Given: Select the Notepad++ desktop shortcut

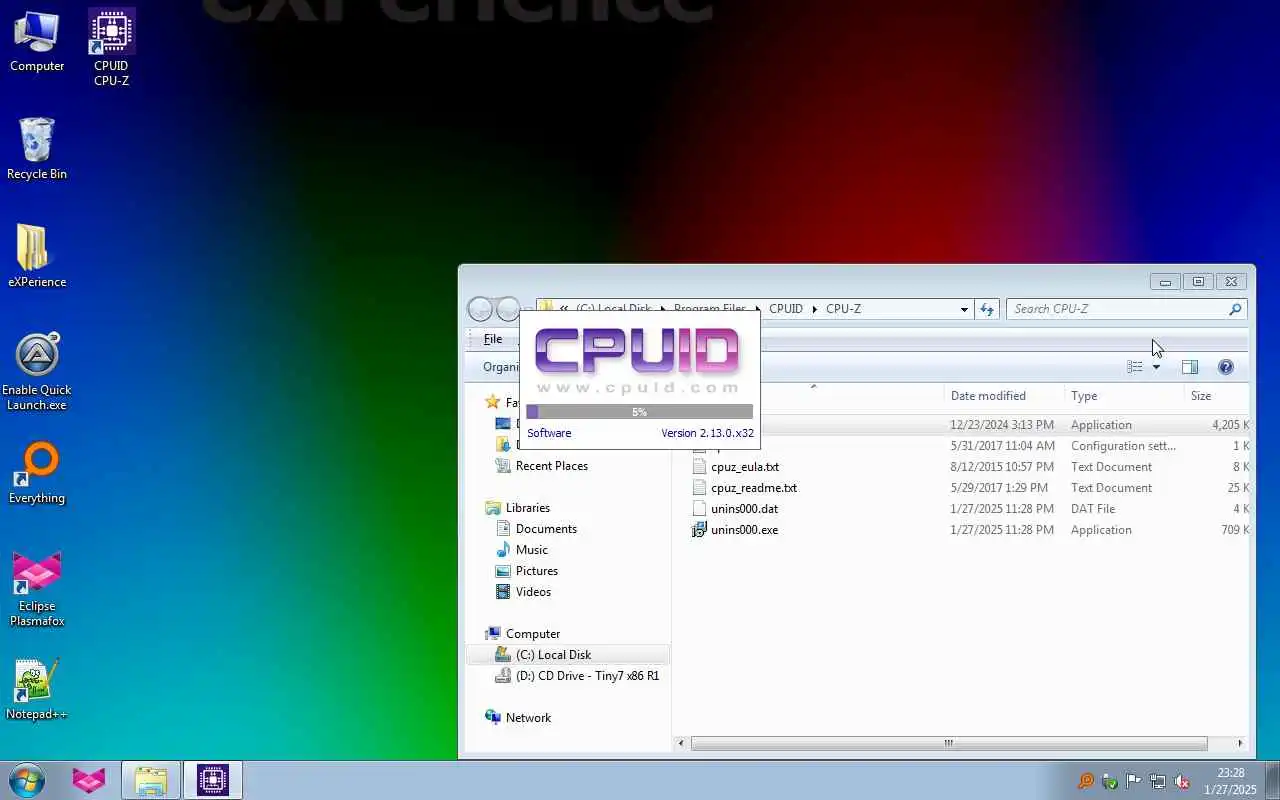Looking at the screenshot, I should 37,689.
